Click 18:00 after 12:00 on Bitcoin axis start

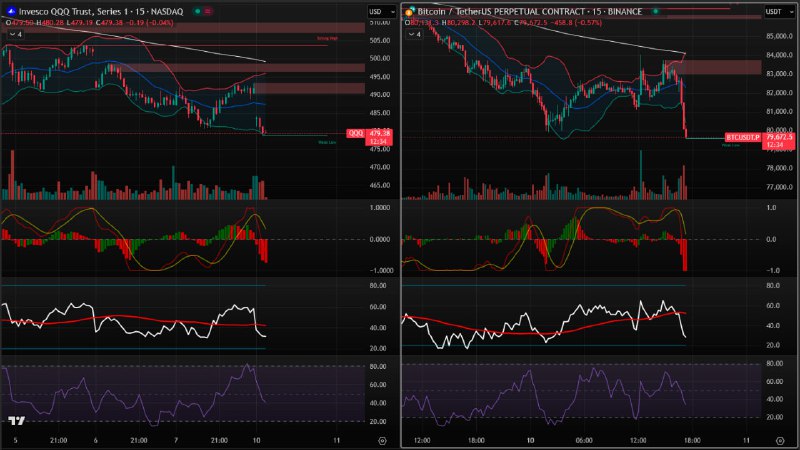coord(476,440)
